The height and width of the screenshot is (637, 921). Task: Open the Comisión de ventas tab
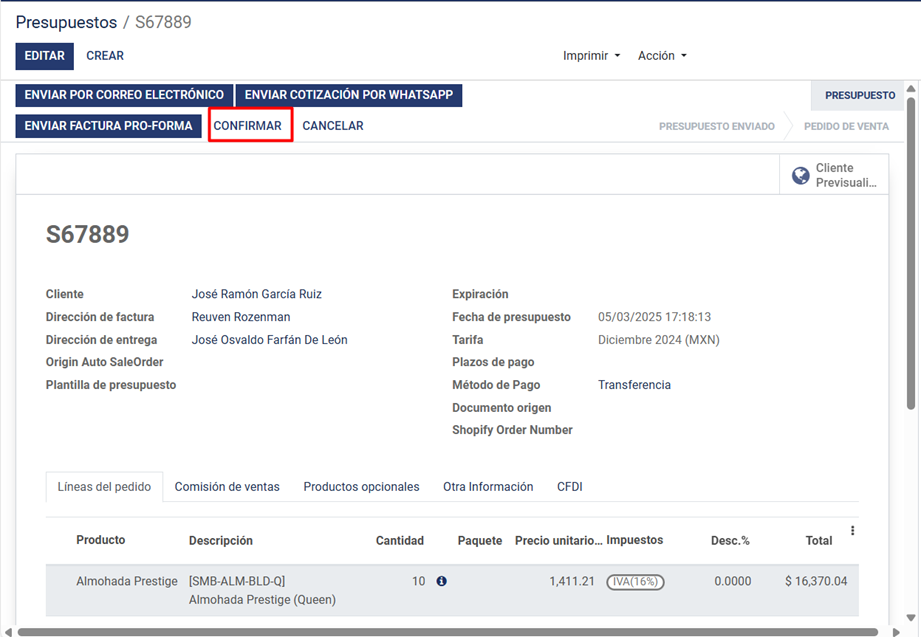(x=227, y=487)
